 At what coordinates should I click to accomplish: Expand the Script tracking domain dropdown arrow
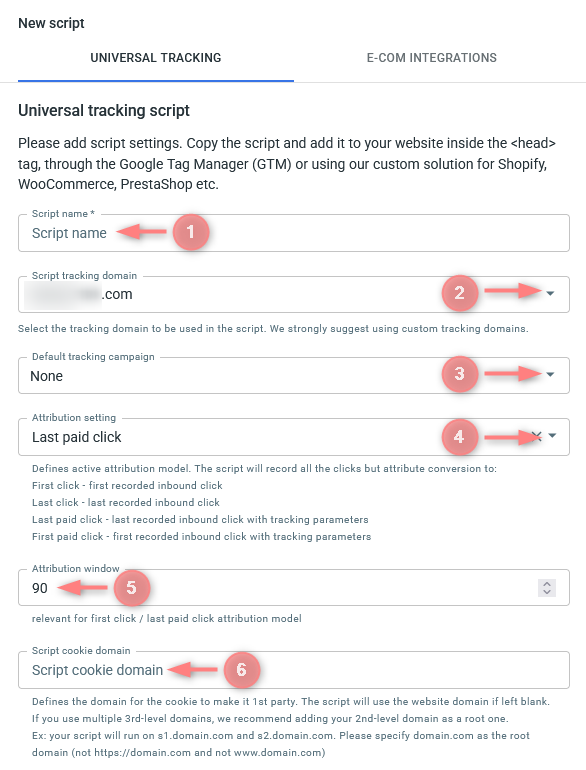[x=550, y=294]
